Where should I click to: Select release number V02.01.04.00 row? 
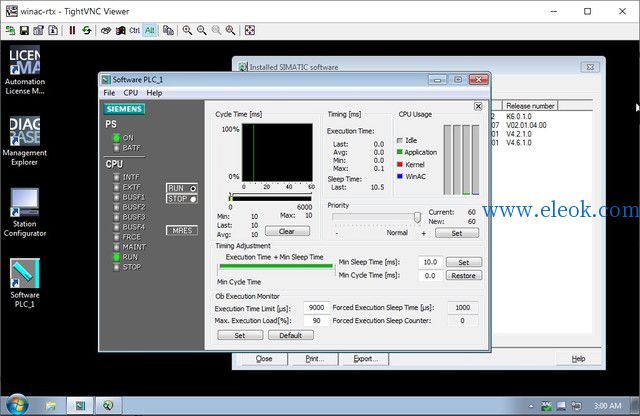pyautogui.click(x=526, y=125)
